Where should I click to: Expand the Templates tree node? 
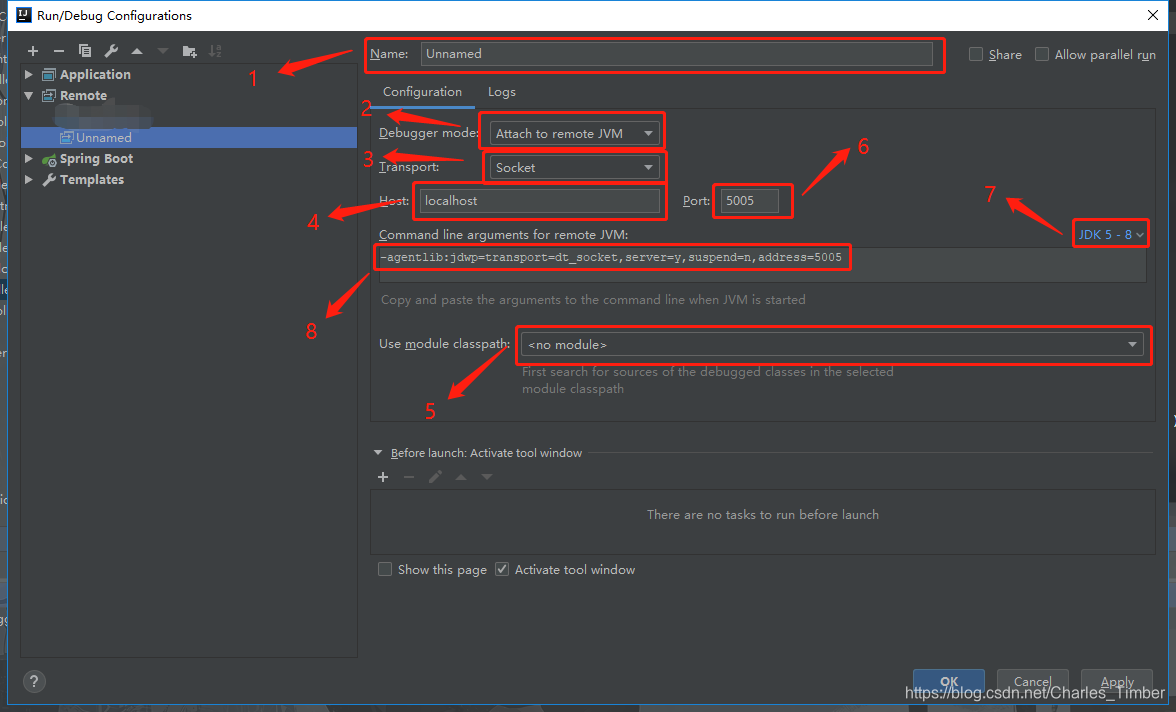(28, 180)
